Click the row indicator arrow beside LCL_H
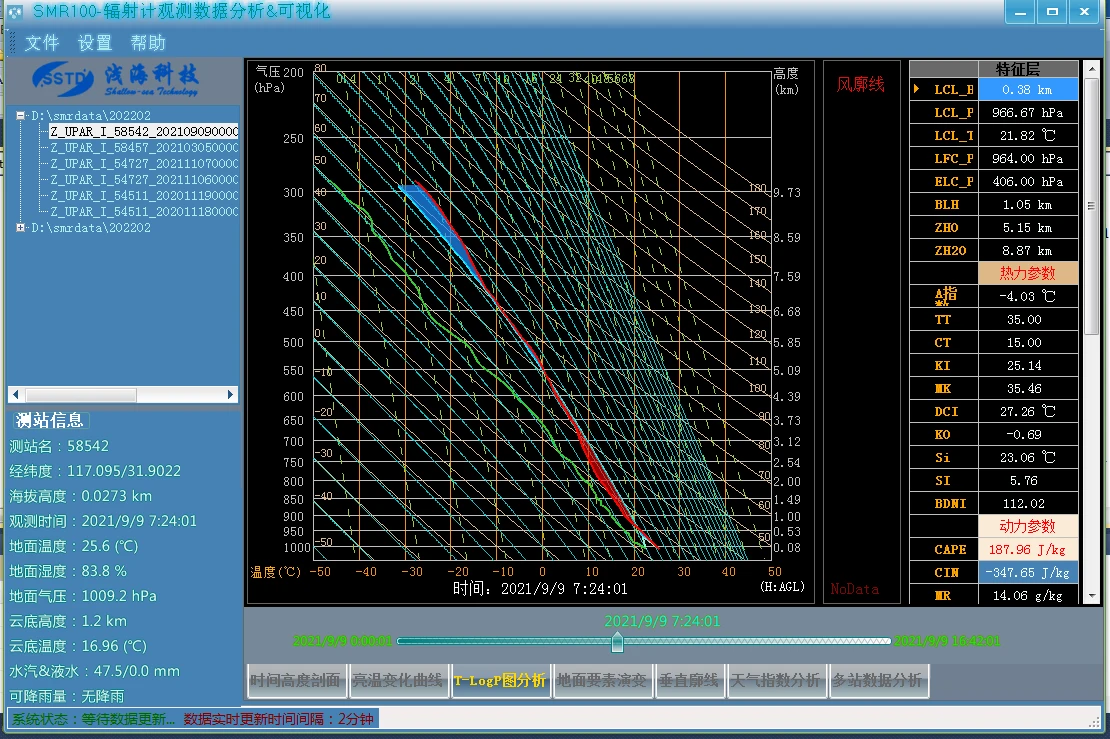This screenshot has height=739, width=1110. click(x=917, y=89)
